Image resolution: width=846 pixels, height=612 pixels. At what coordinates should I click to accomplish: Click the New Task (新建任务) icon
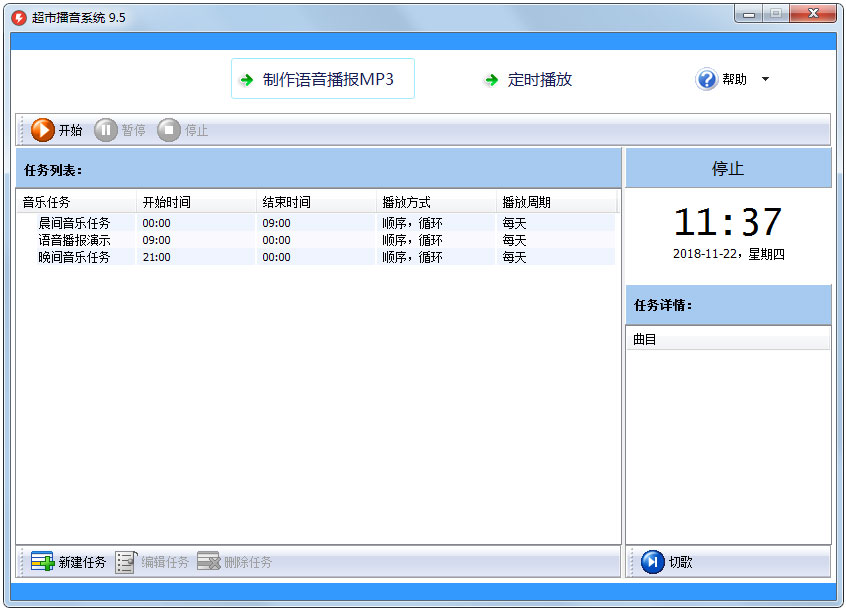tap(43, 562)
